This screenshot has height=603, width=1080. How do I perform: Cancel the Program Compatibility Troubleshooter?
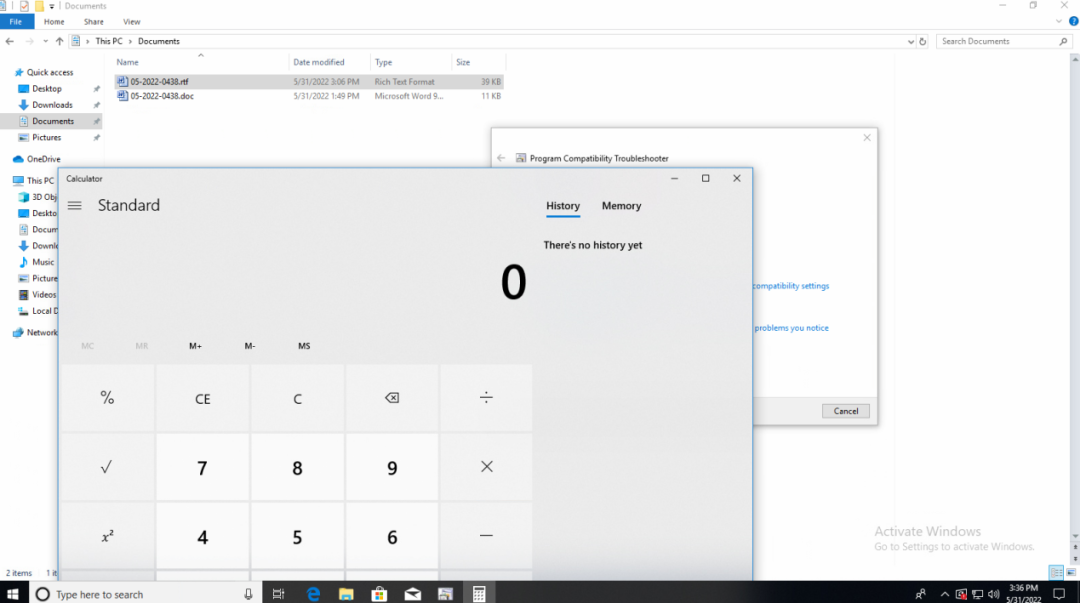point(846,411)
